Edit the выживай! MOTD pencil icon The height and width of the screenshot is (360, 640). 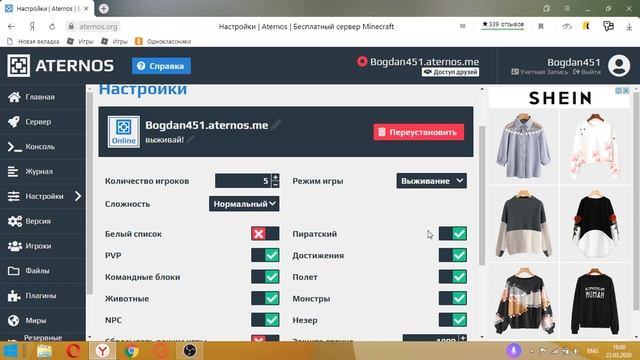(190, 140)
